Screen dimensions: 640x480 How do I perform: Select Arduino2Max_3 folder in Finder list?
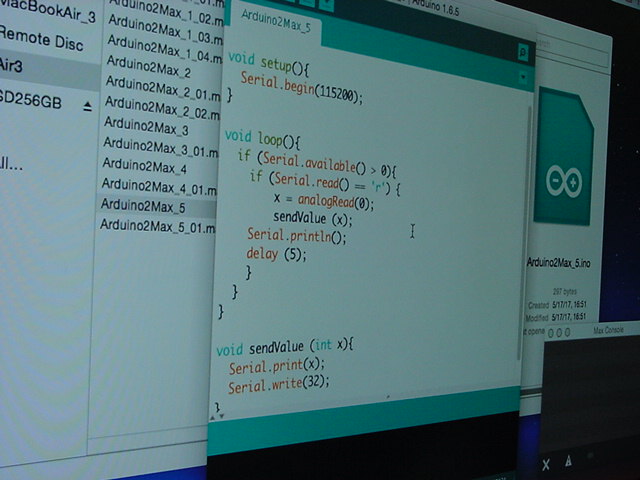146,127
